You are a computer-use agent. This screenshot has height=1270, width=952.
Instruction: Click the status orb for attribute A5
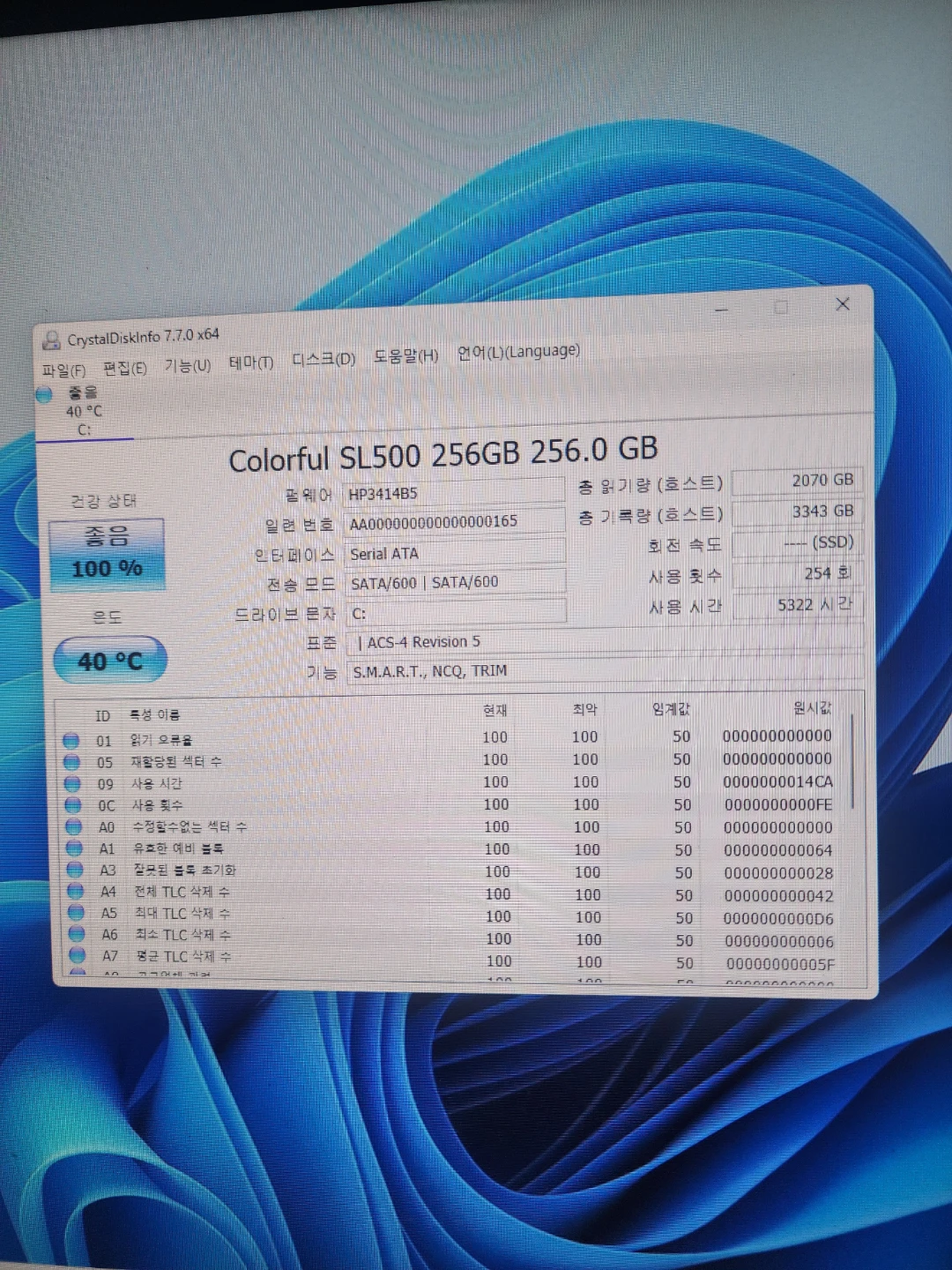[77, 913]
